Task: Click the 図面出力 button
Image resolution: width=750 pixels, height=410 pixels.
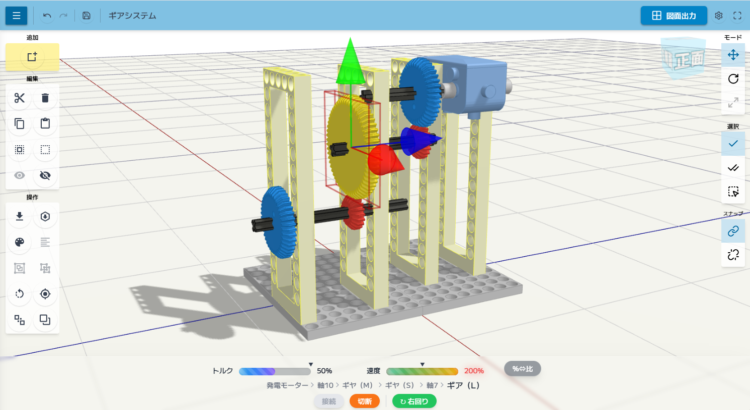Action: pyautogui.click(x=674, y=16)
